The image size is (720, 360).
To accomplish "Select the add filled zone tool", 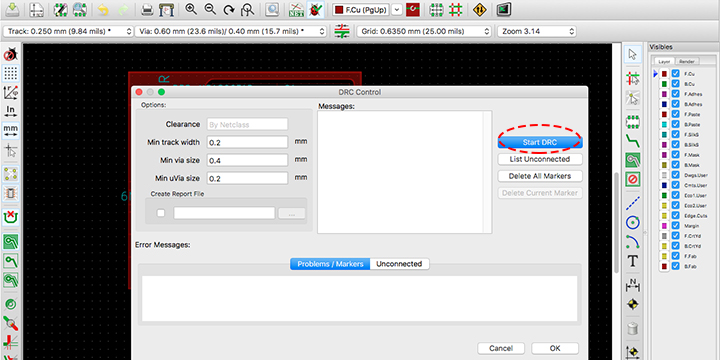I will coord(633,160).
